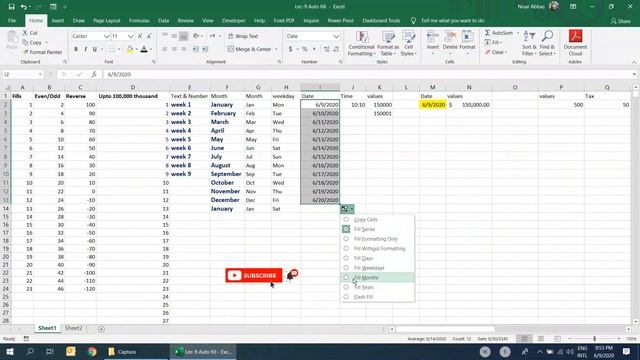Switch to the Data tab
Screen dimensions: 640x360
coord(163,20)
